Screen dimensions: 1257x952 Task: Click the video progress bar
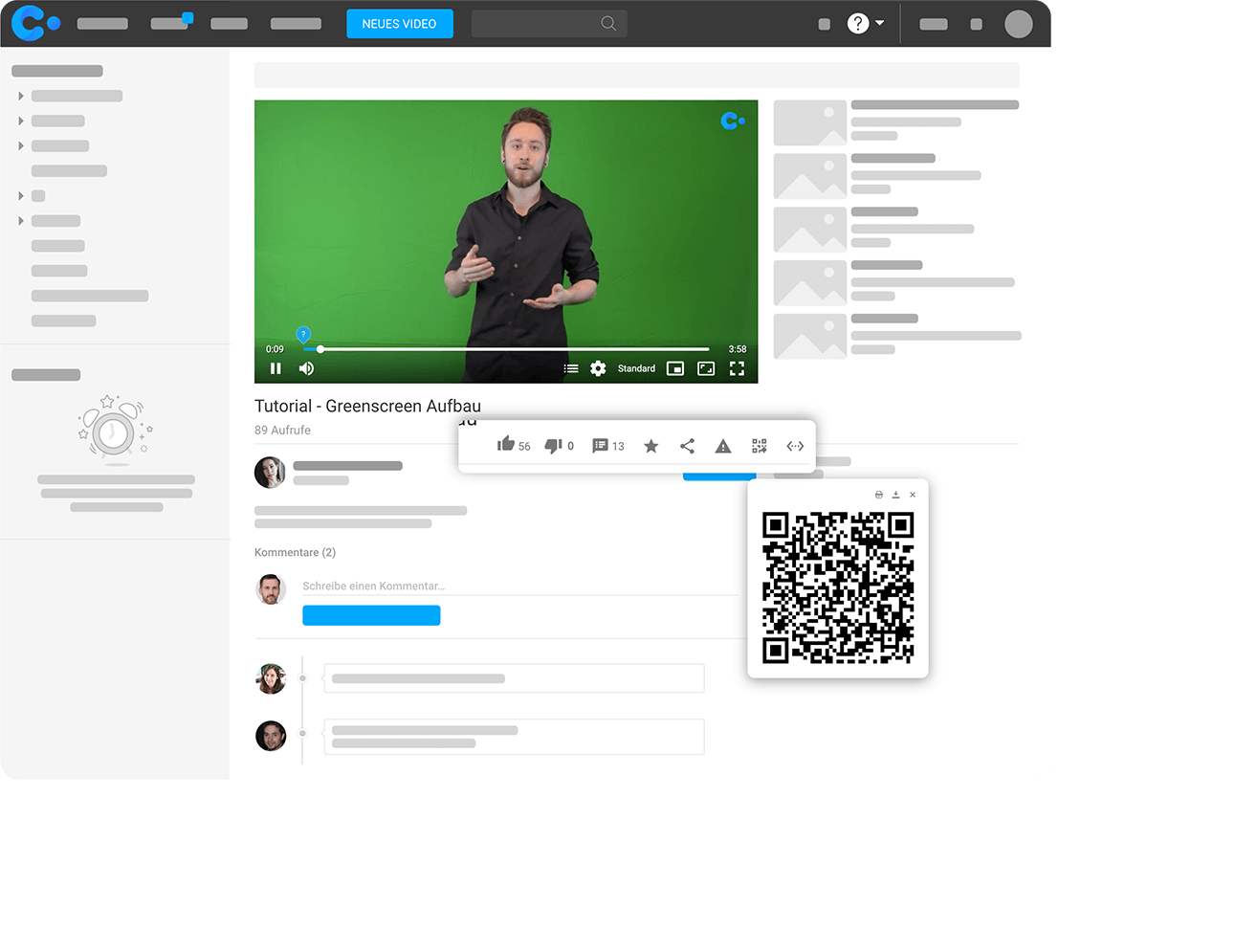[506, 349]
